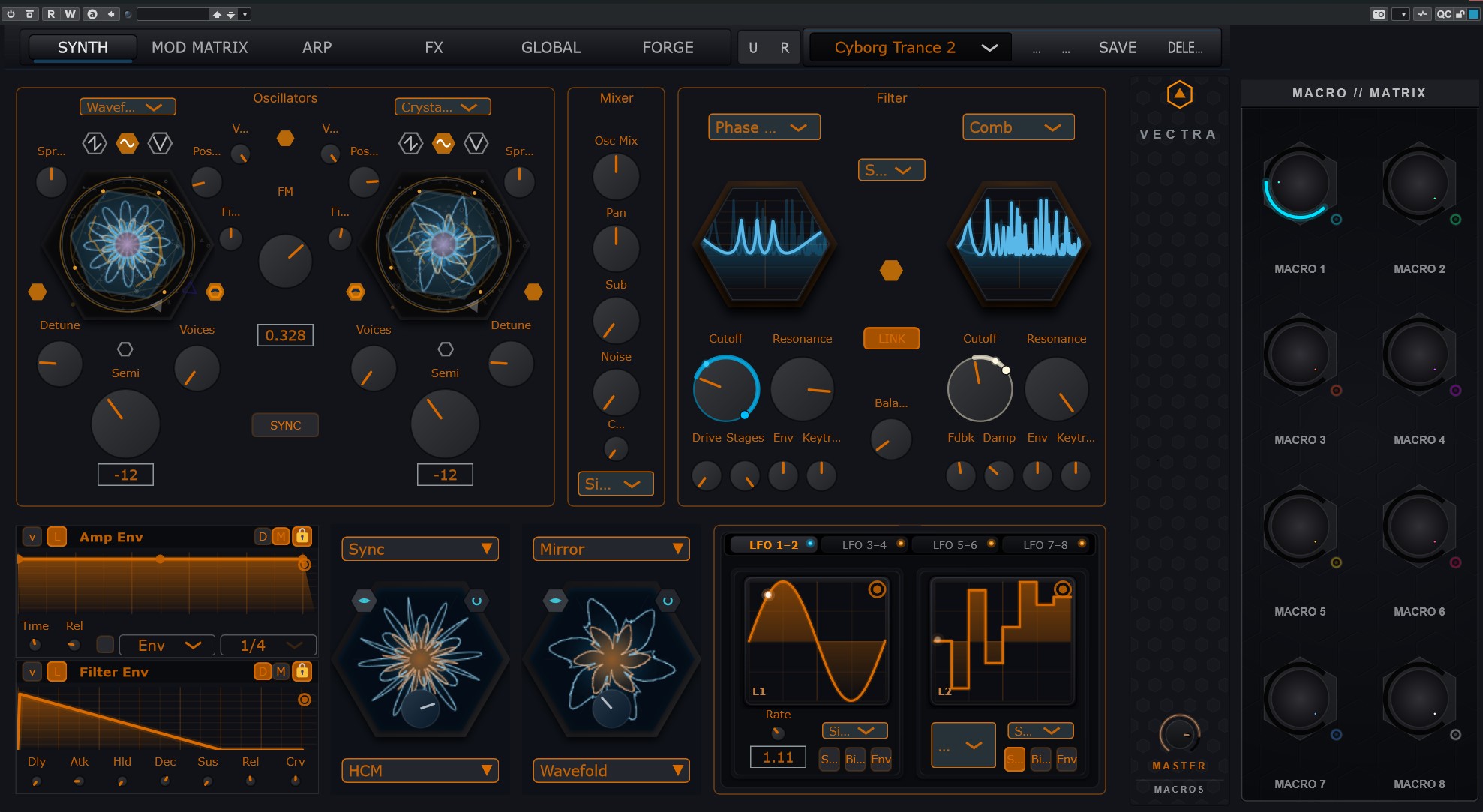
Task: Click orange hexagon between the two filters
Action: pos(890,271)
